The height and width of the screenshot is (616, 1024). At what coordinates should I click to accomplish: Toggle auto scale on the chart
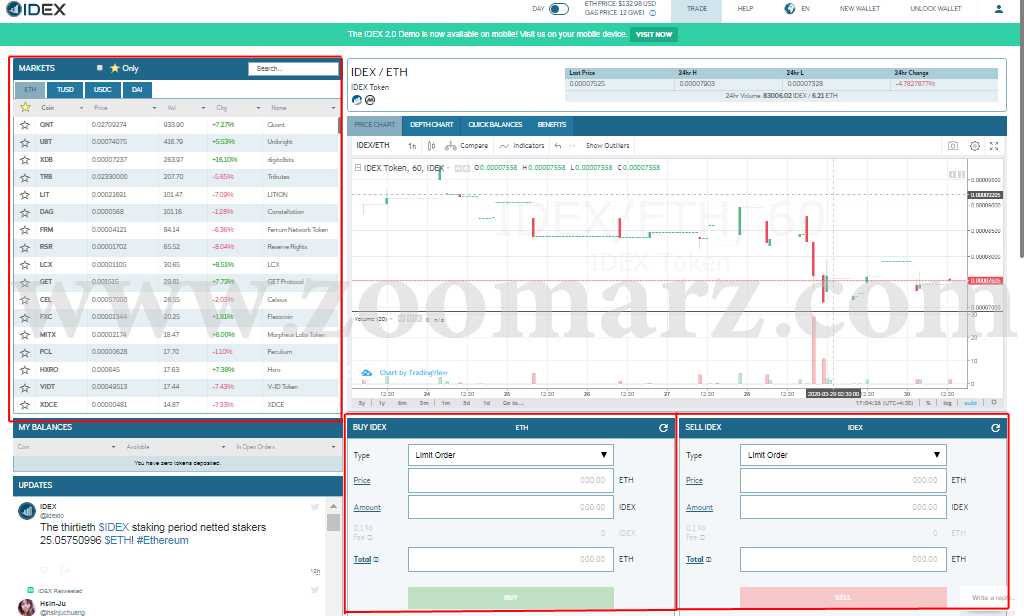pyautogui.click(x=971, y=403)
